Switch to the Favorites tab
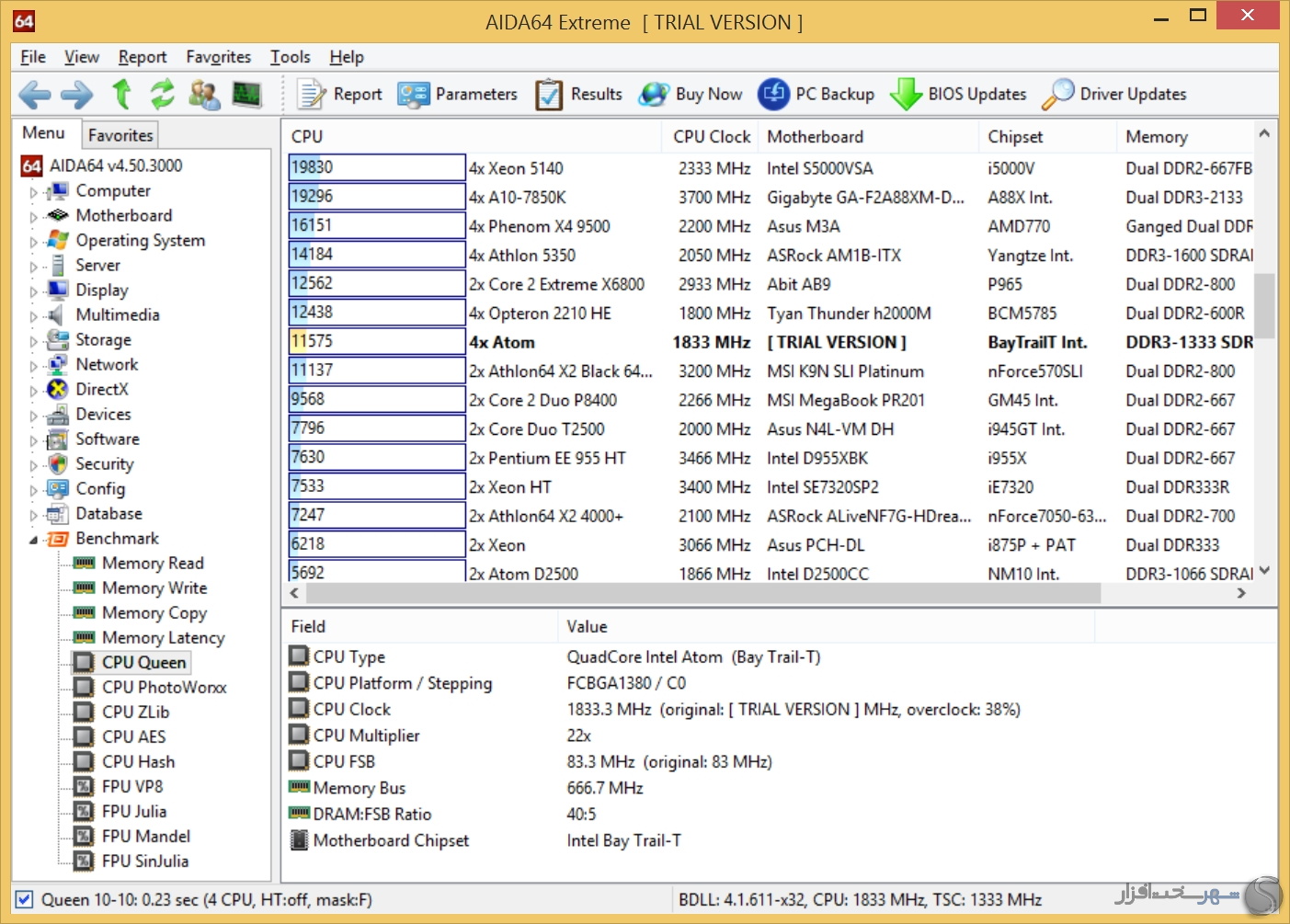Image resolution: width=1290 pixels, height=924 pixels. [x=120, y=135]
